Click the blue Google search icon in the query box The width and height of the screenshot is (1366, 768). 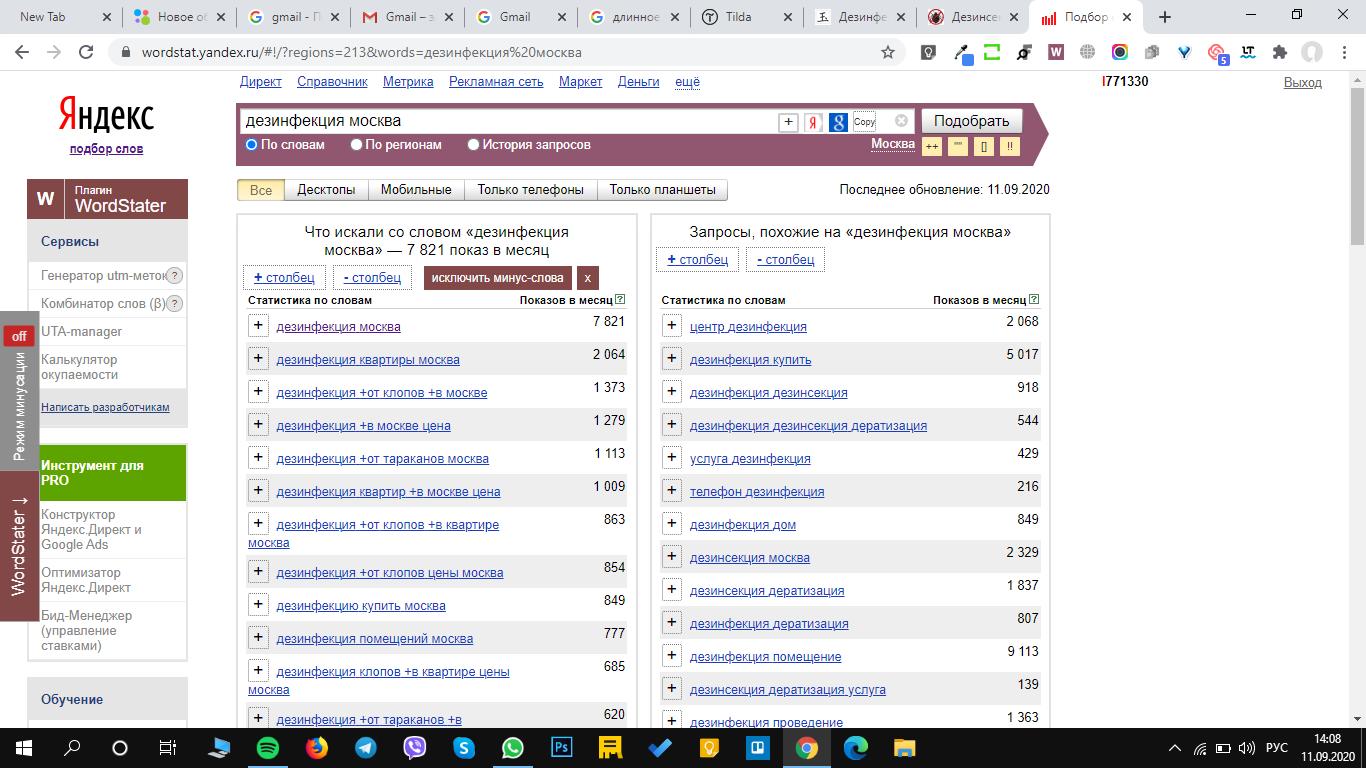[x=838, y=122]
